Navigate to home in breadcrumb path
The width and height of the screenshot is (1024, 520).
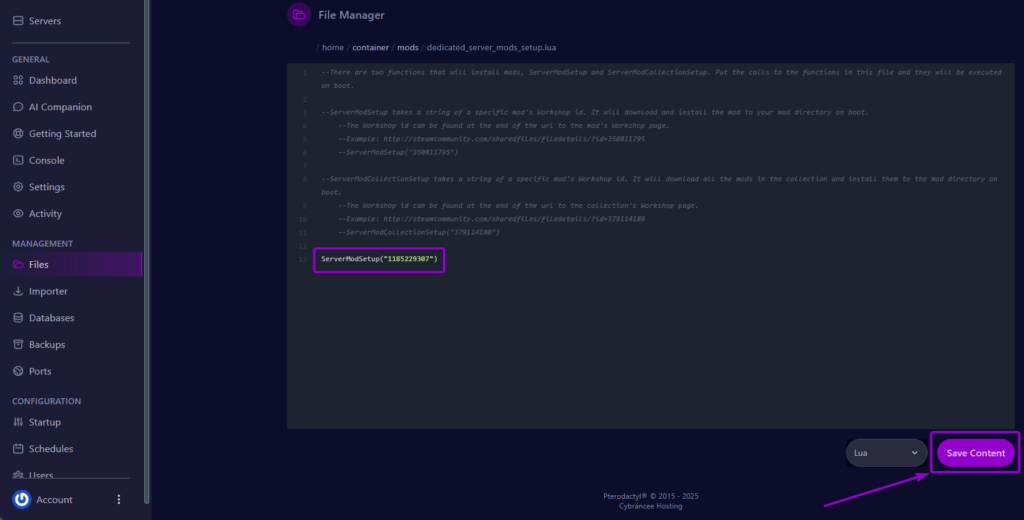[332, 48]
